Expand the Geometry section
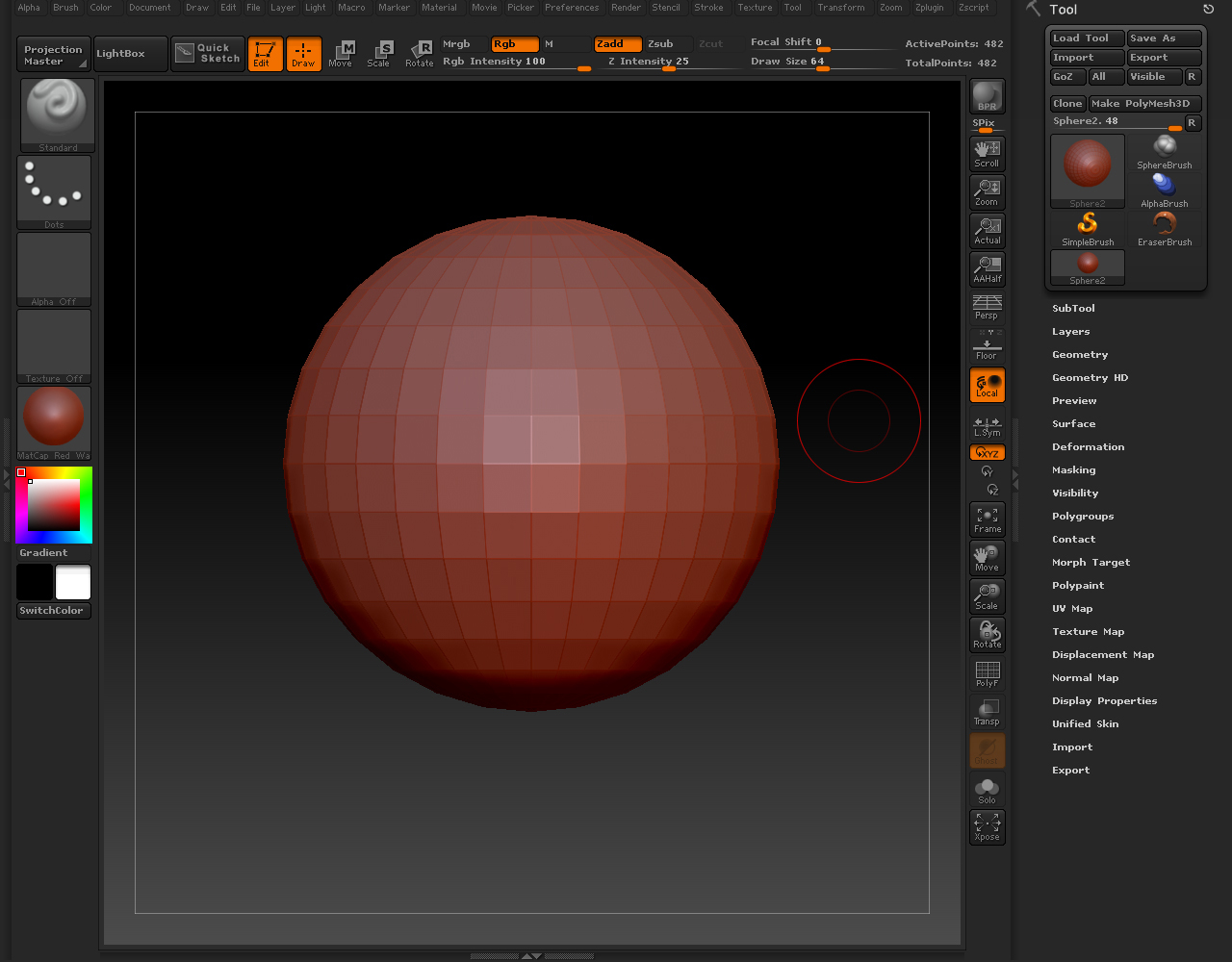This screenshot has height=962, width=1232. tap(1080, 355)
